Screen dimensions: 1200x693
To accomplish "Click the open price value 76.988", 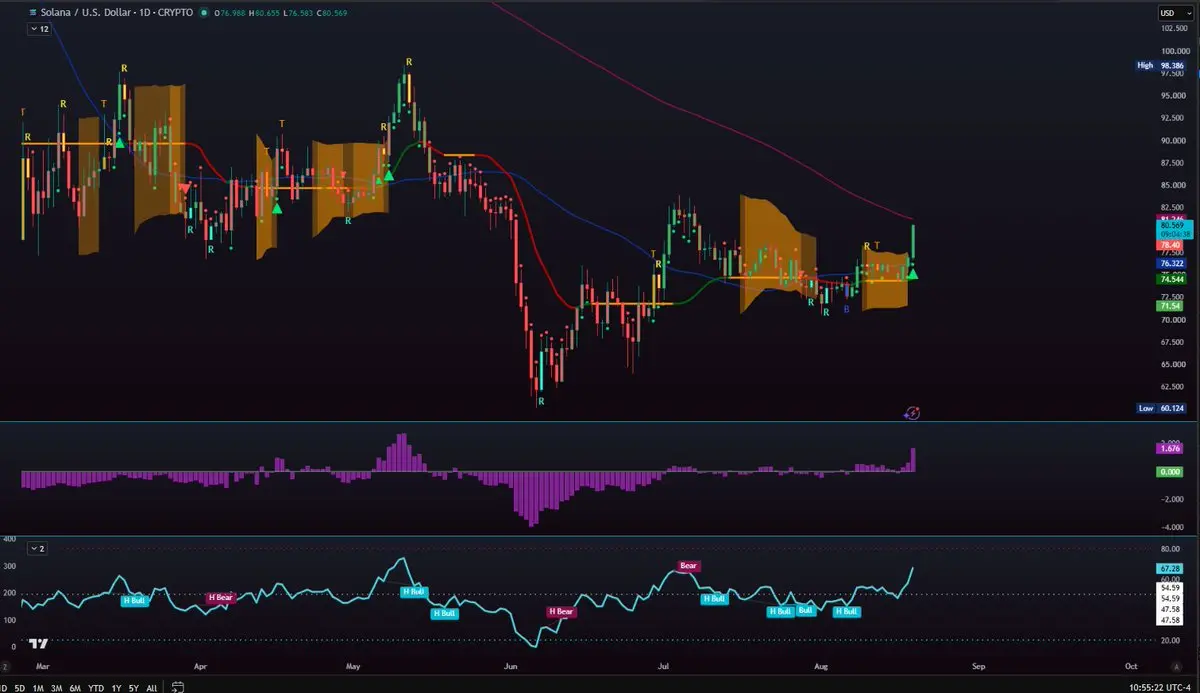I will pos(232,13).
